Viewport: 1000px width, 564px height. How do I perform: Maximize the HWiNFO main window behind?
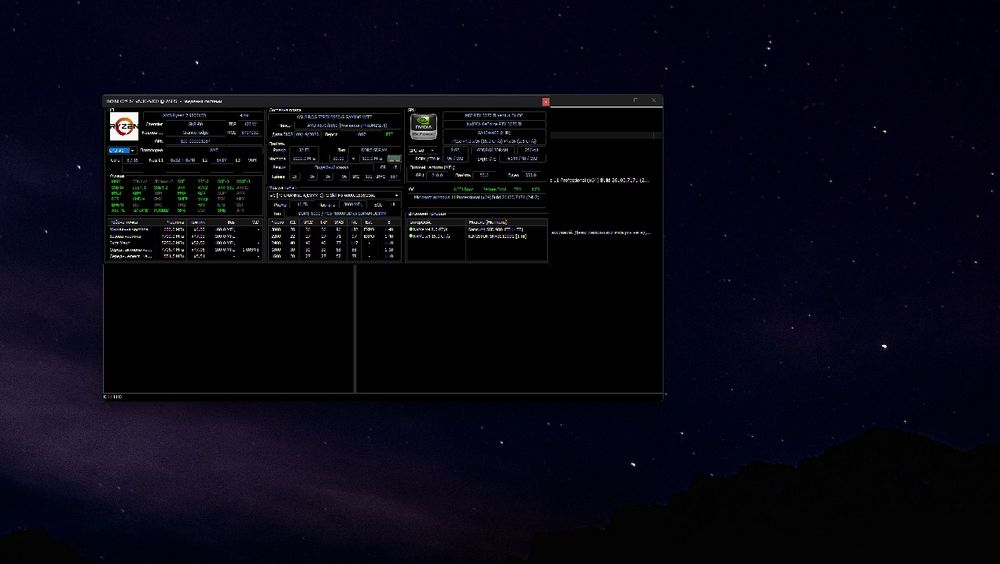(635, 101)
